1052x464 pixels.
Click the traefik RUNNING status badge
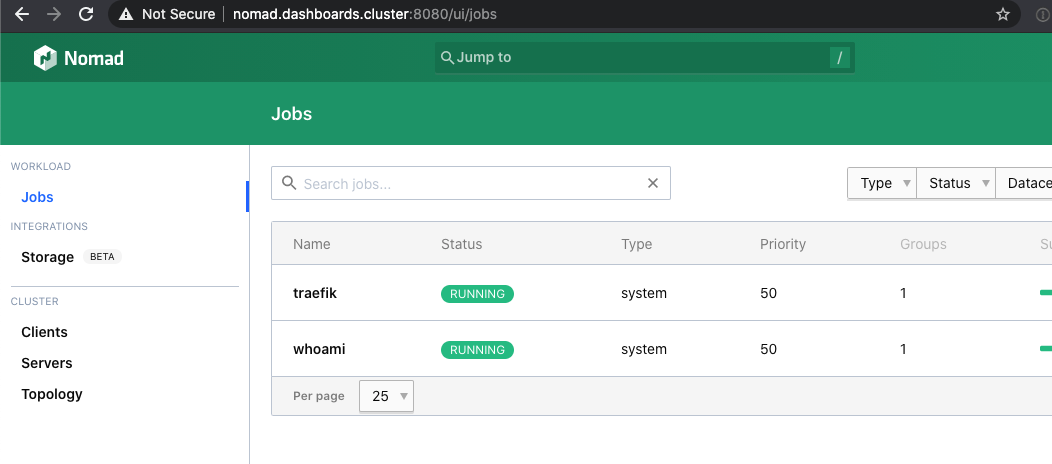pyautogui.click(x=477, y=294)
